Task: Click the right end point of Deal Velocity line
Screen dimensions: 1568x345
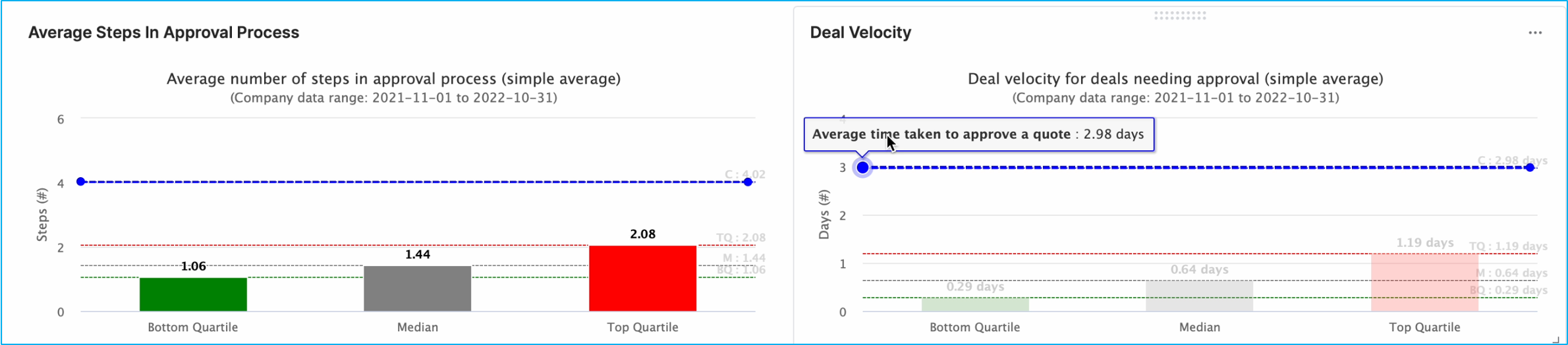Action: click(x=1530, y=167)
